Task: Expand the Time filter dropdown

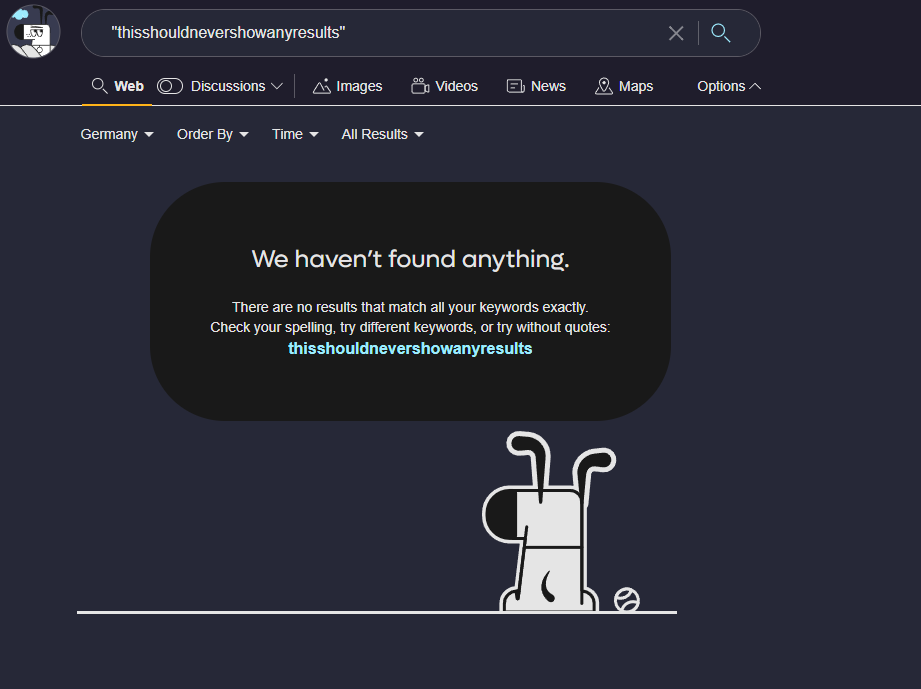Action: click(x=295, y=134)
